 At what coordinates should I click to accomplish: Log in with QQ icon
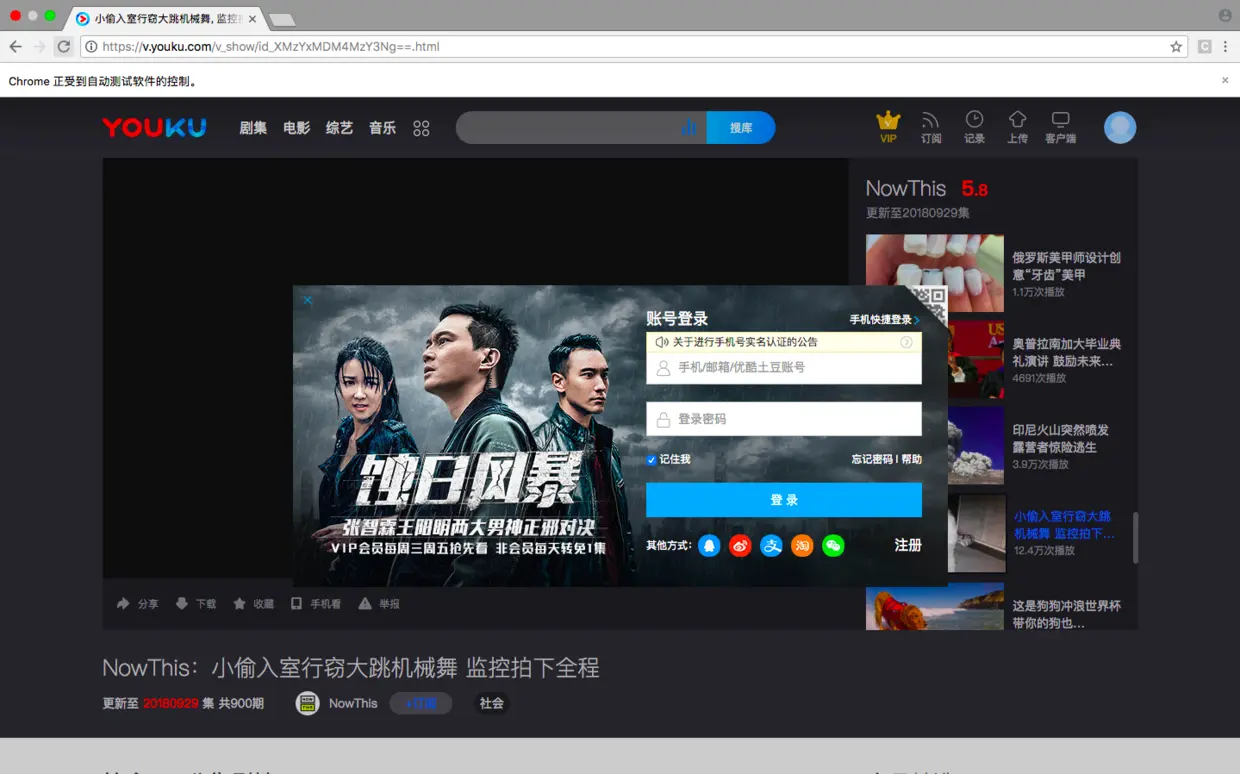click(x=709, y=545)
